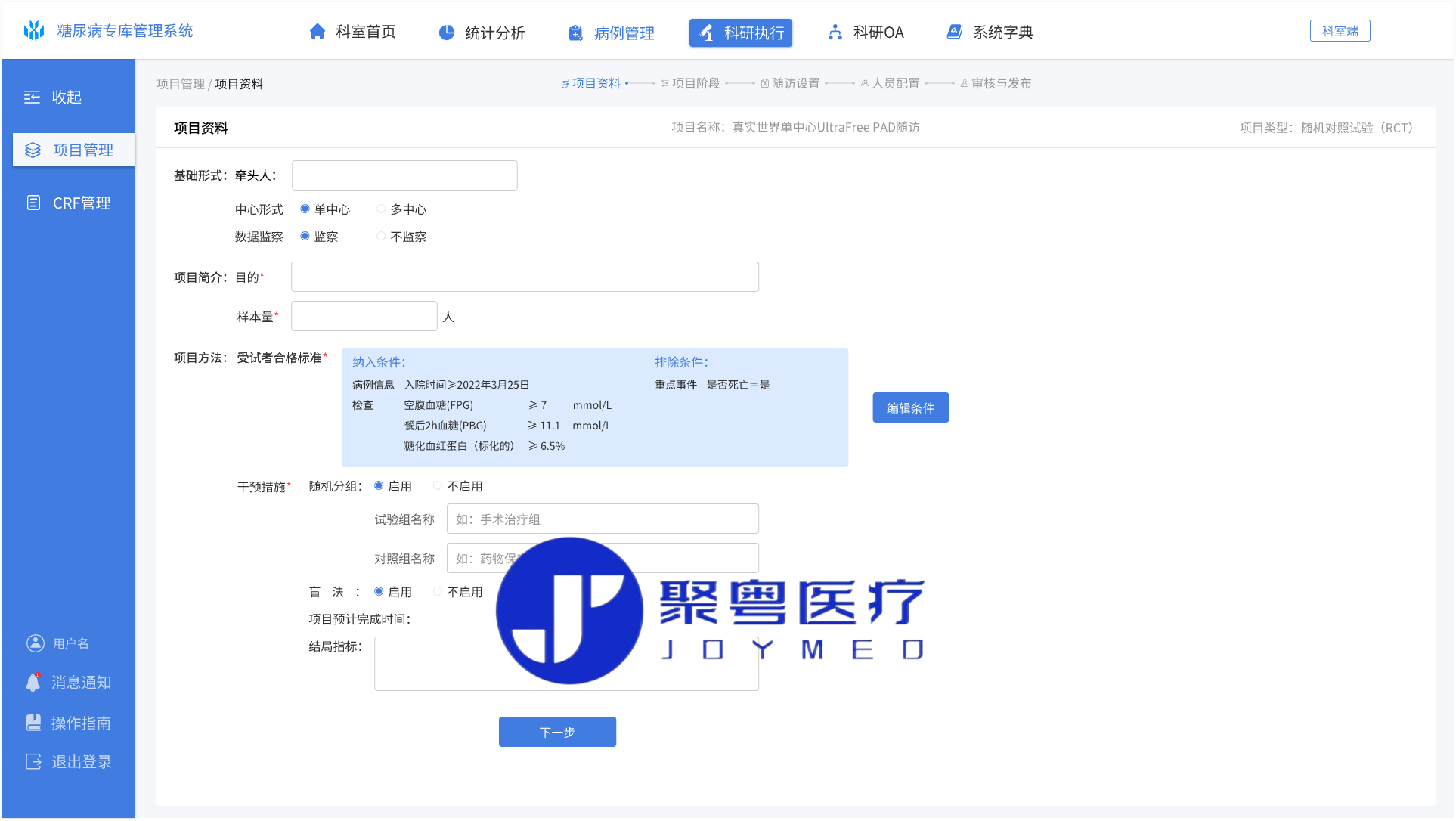This screenshot has width=1456, height=821.
Task: Open notifications via the bell icon
Action: [33, 683]
